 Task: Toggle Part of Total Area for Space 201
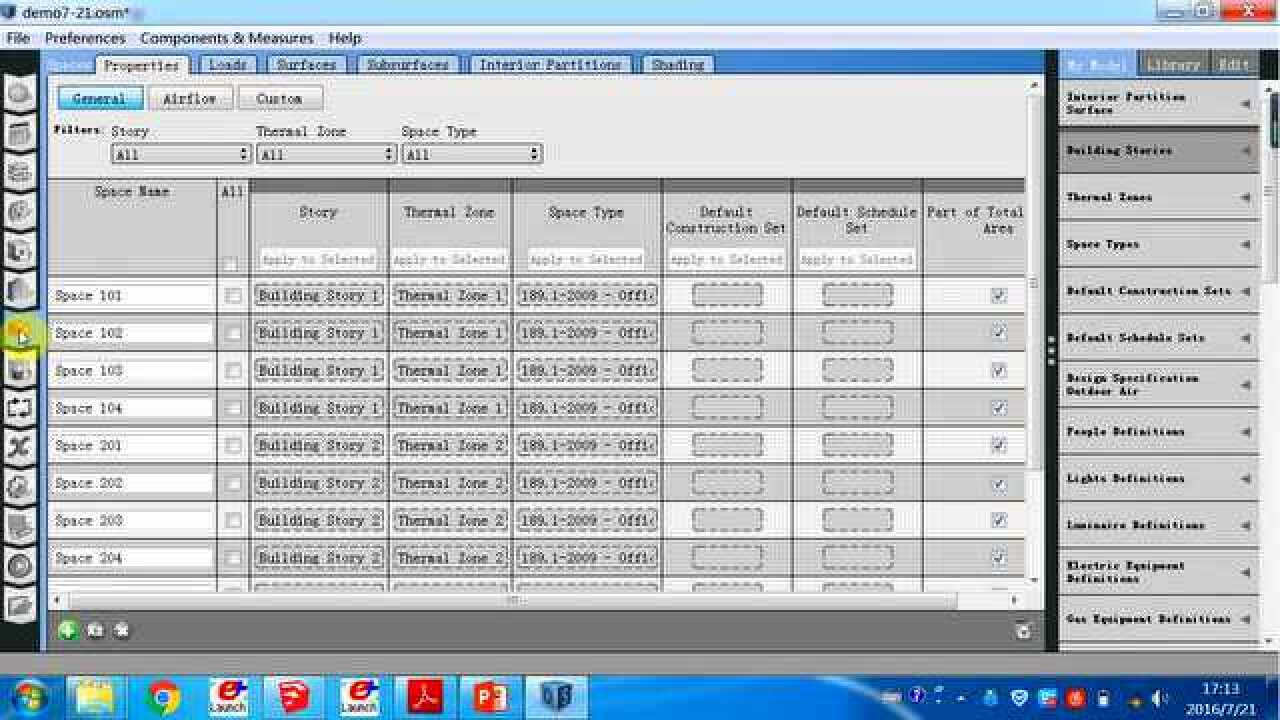[998, 446]
